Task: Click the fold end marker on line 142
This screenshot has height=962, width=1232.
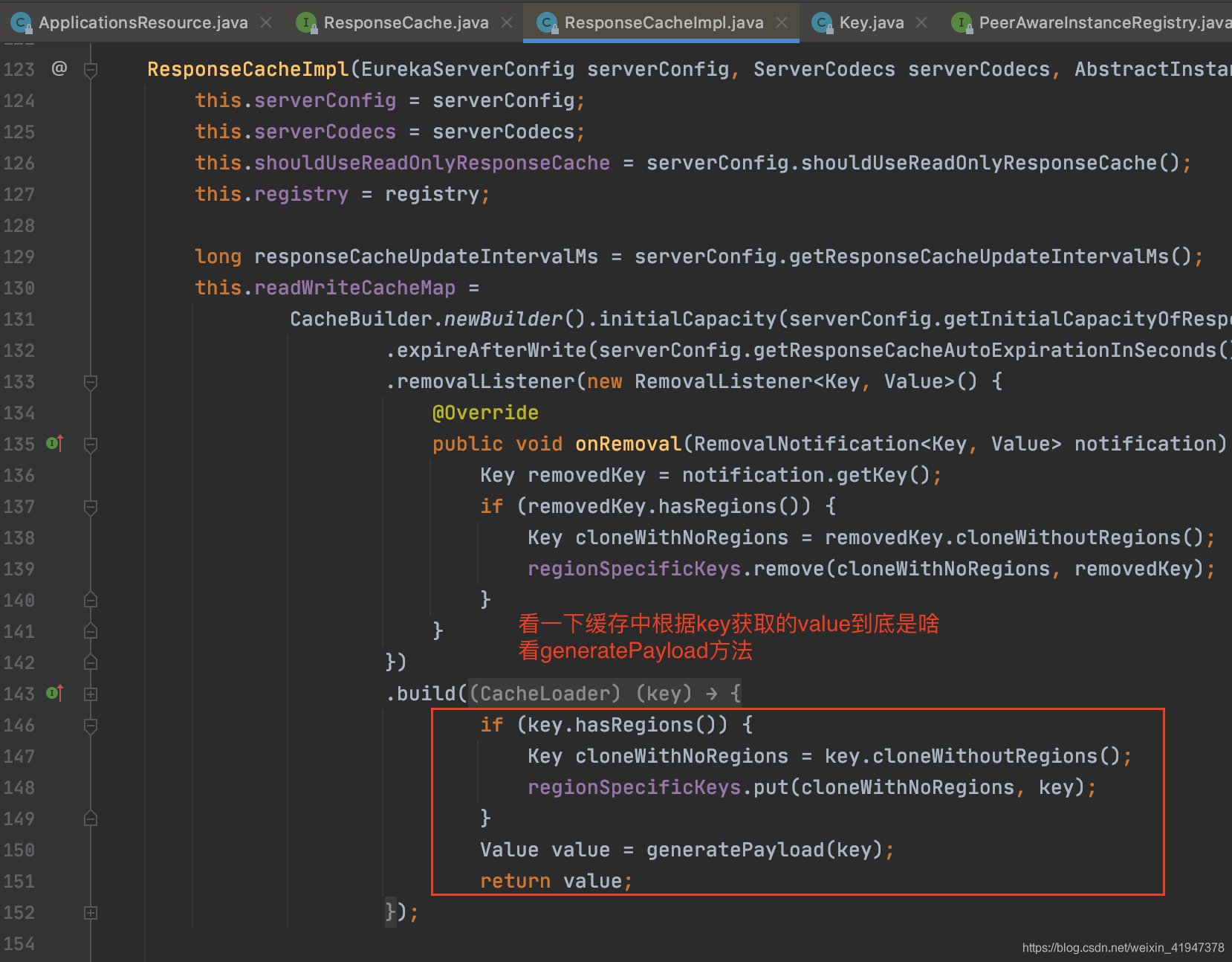Action: click(x=91, y=662)
